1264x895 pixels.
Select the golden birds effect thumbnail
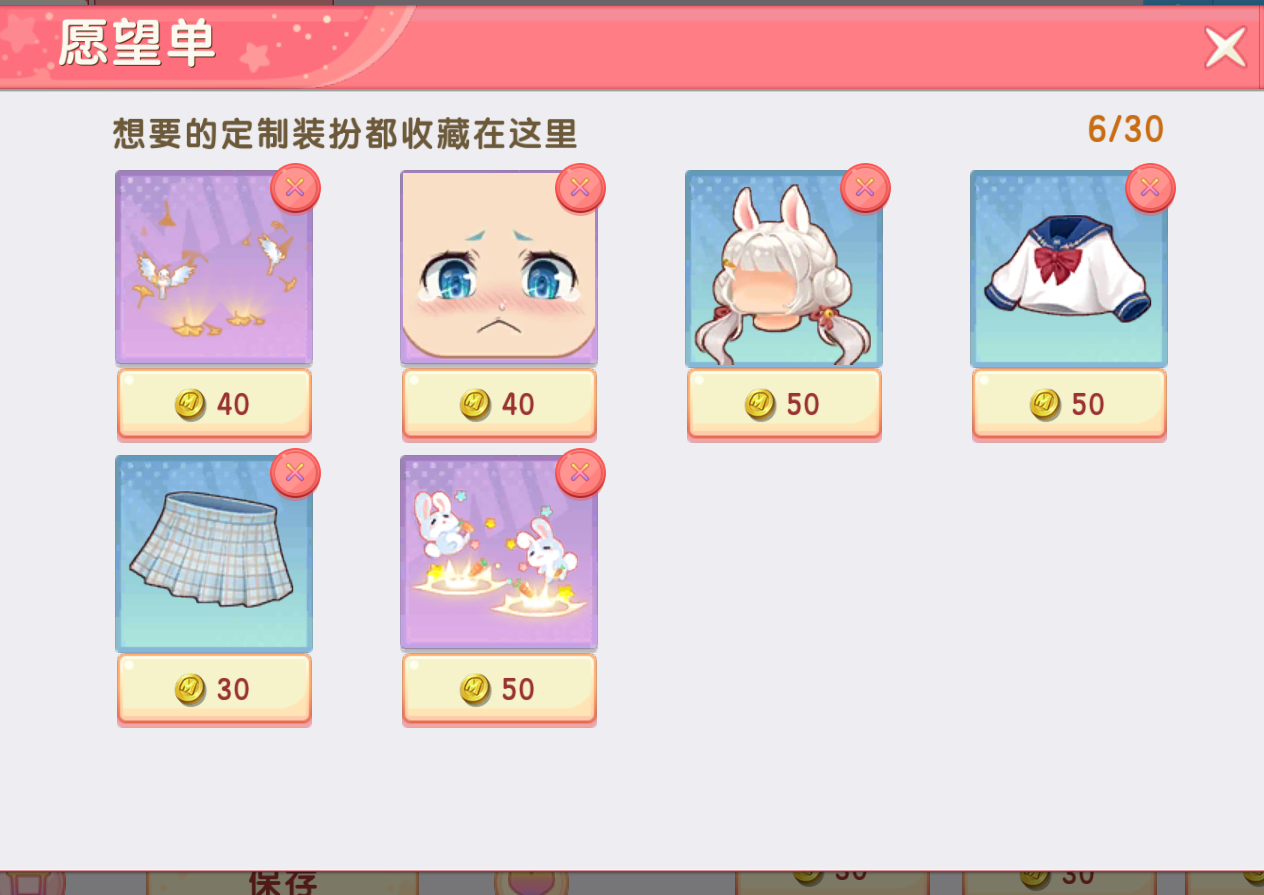click(x=214, y=268)
